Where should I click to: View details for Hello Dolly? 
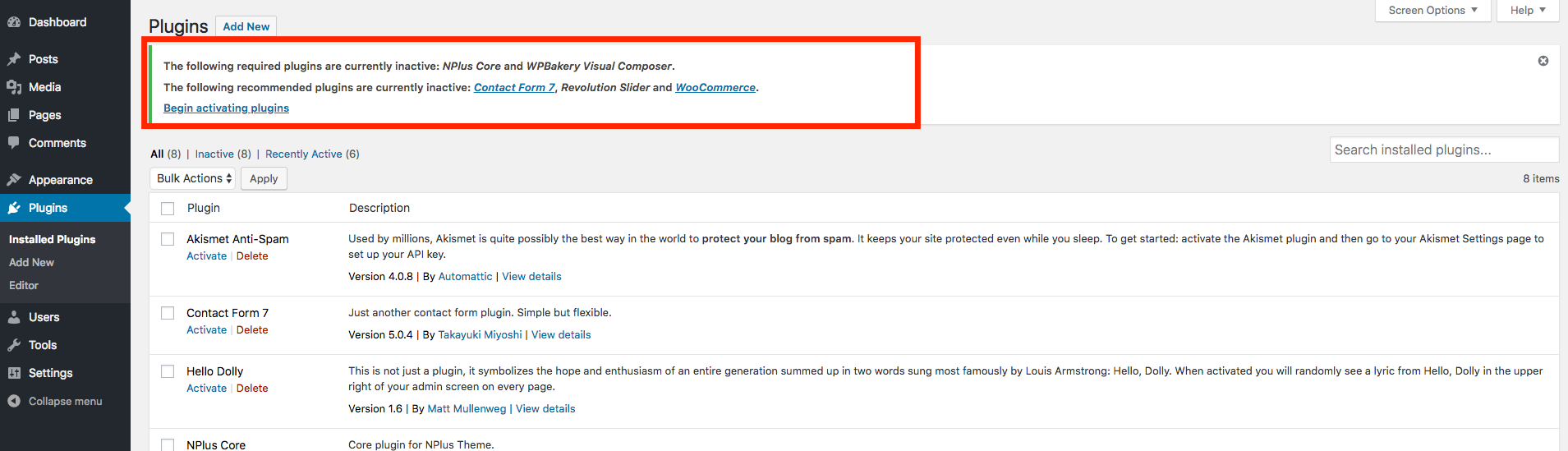pos(545,408)
